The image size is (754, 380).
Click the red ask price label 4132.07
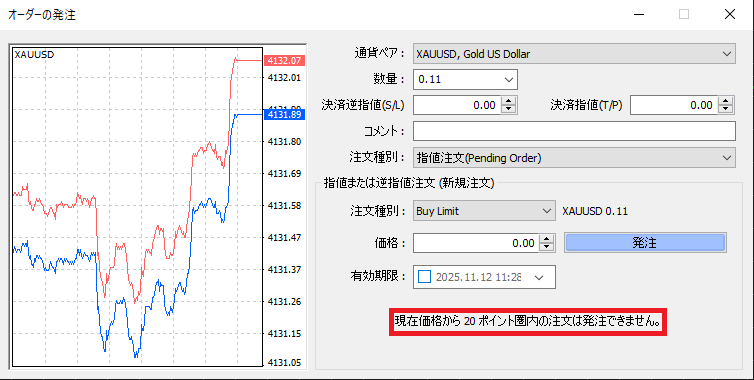click(x=285, y=61)
